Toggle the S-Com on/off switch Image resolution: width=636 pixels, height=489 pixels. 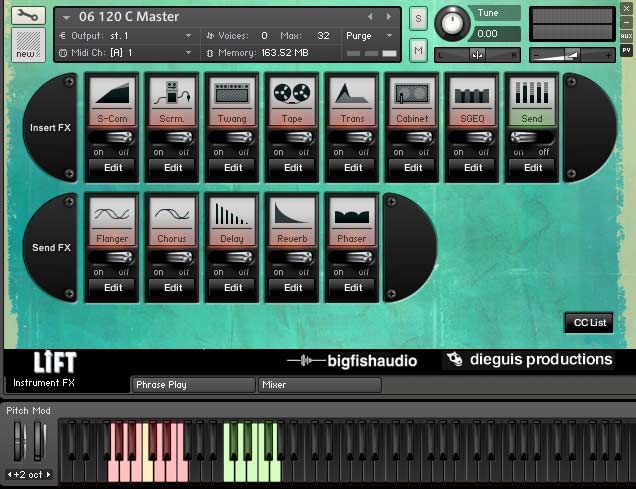112,138
